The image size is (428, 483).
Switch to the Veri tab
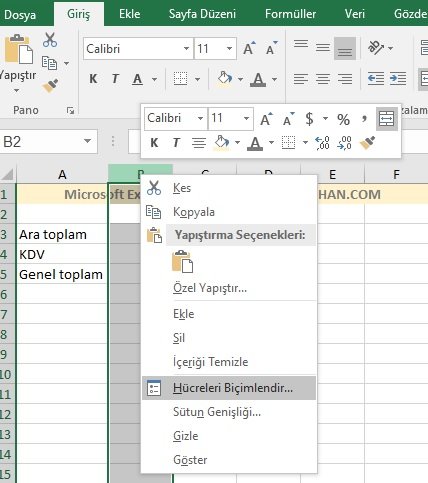[x=355, y=14]
